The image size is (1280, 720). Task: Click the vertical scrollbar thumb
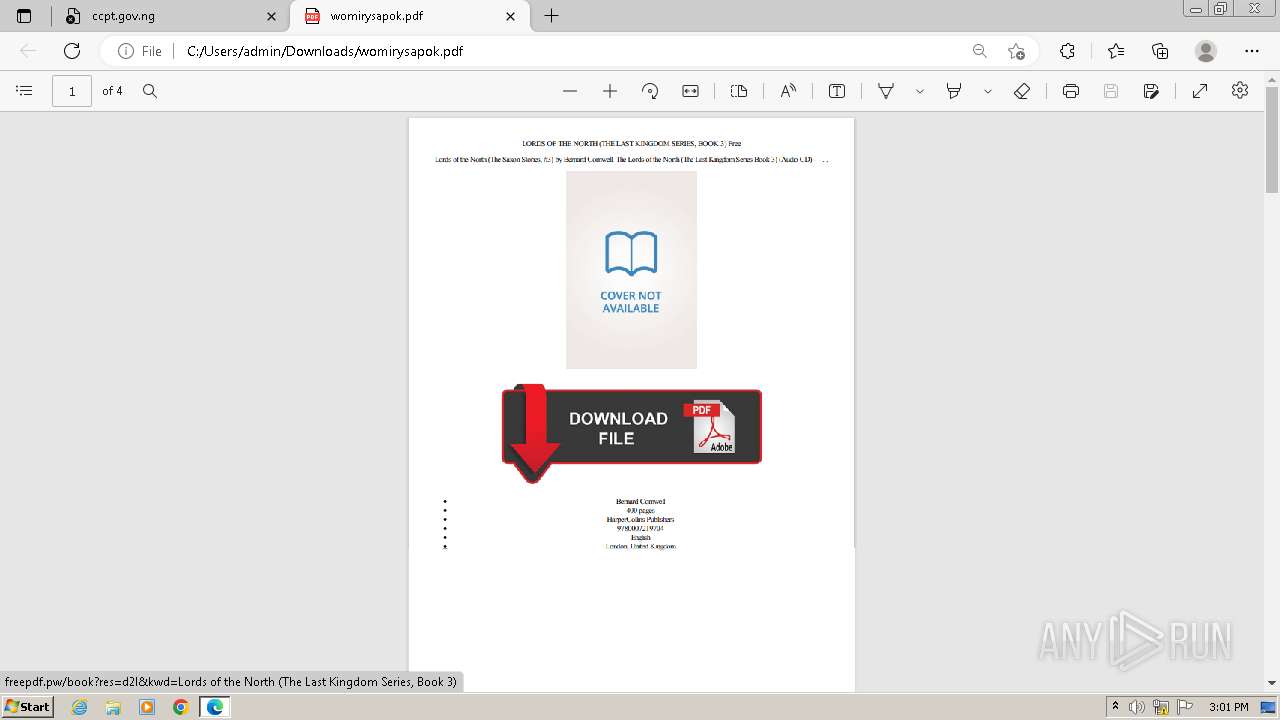coord(1272,140)
